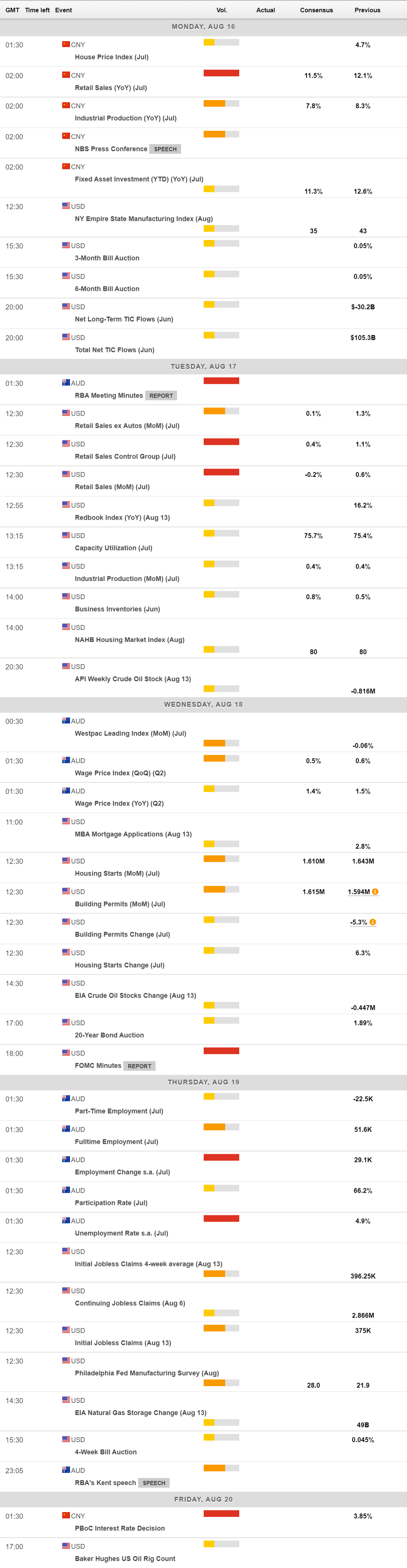Click the info icon next to 1.594M
This screenshot has width=407, height=1568.
pyautogui.click(x=375, y=892)
